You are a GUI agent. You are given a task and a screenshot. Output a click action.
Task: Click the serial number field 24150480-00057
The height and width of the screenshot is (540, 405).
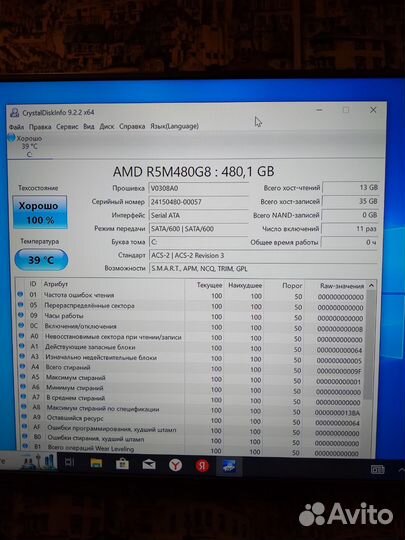(198, 202)
